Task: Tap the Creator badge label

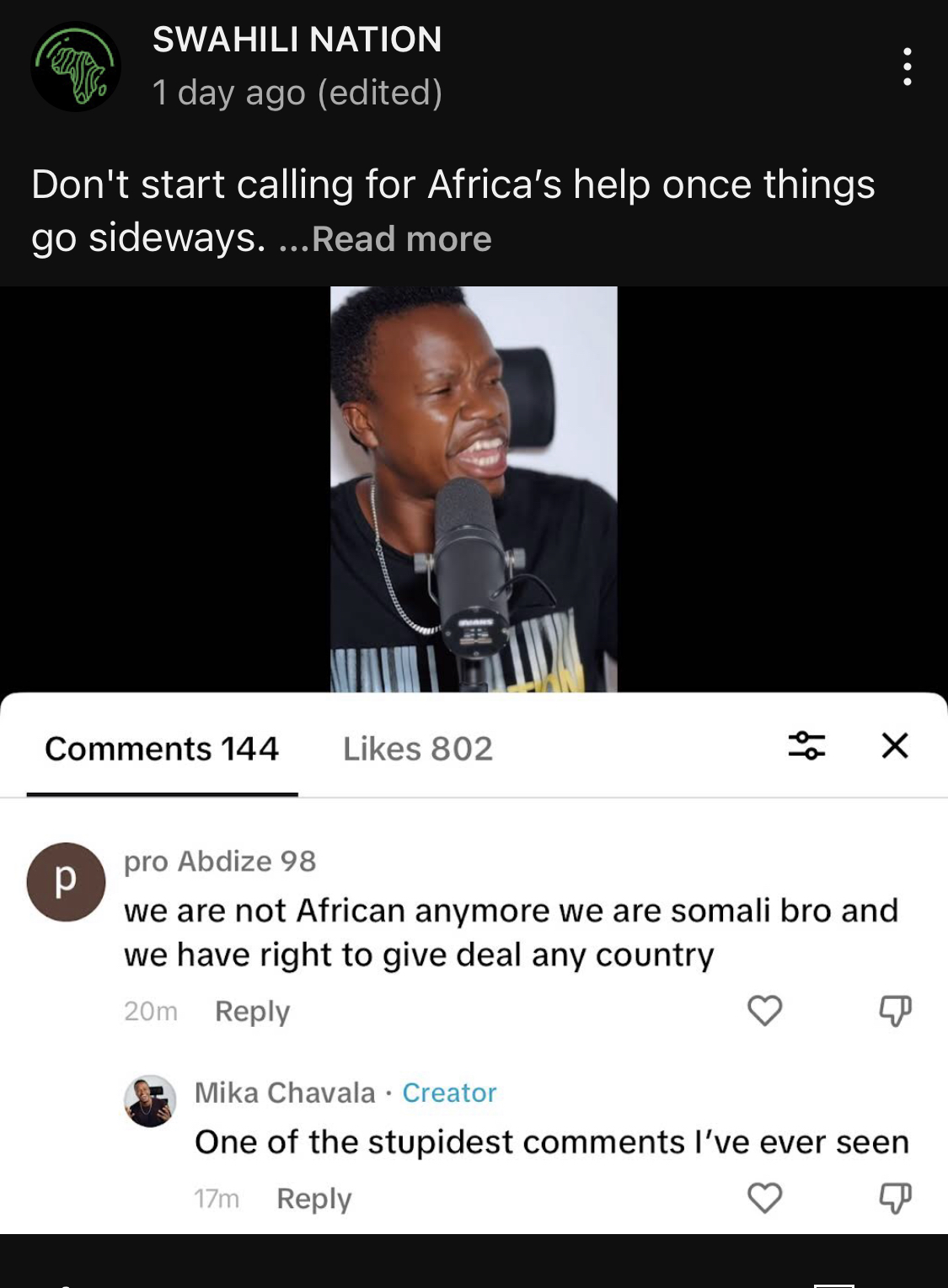Action: 449,1093
